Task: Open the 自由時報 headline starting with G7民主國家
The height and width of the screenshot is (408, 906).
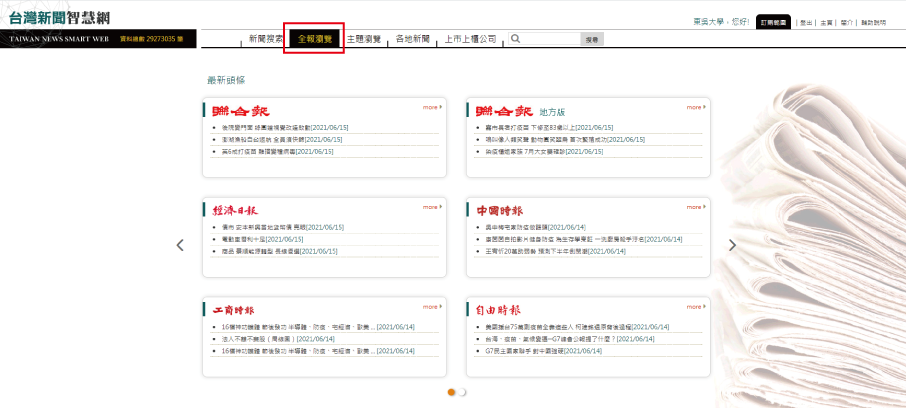Action: point(543,351)
